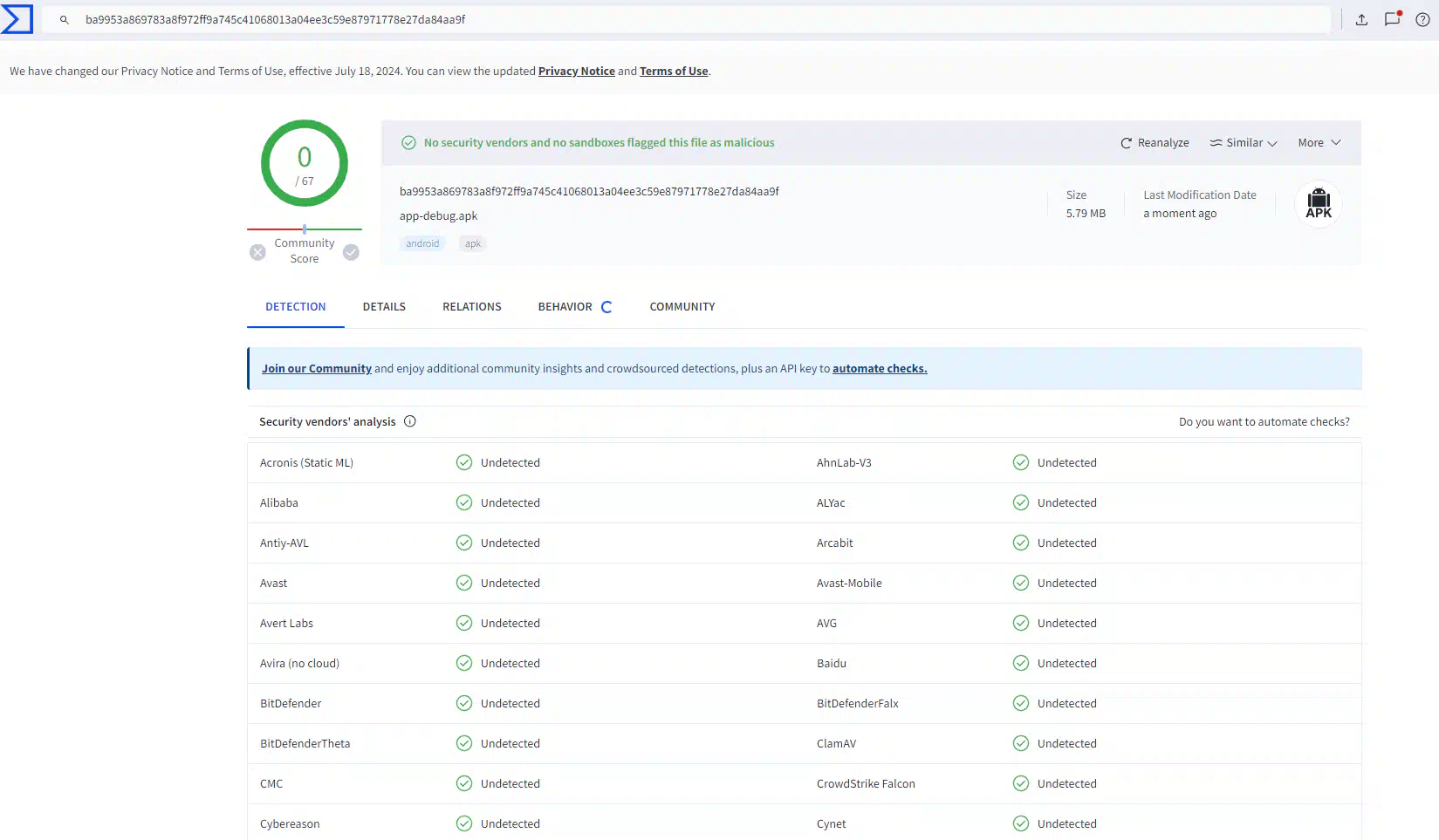Click the APK file type icon
The height and width of the screenshot is (840, 1439).
click(x=1319, y=203)
